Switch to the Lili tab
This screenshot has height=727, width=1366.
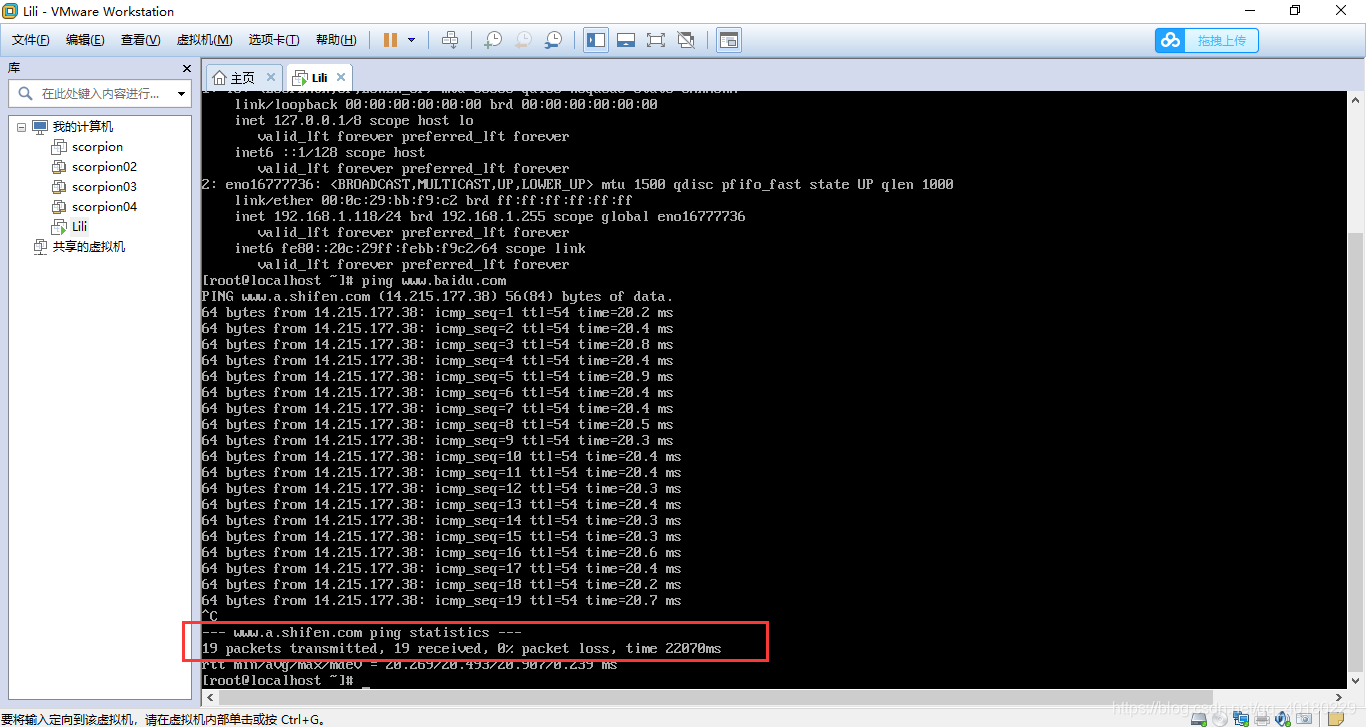[318, 77]
